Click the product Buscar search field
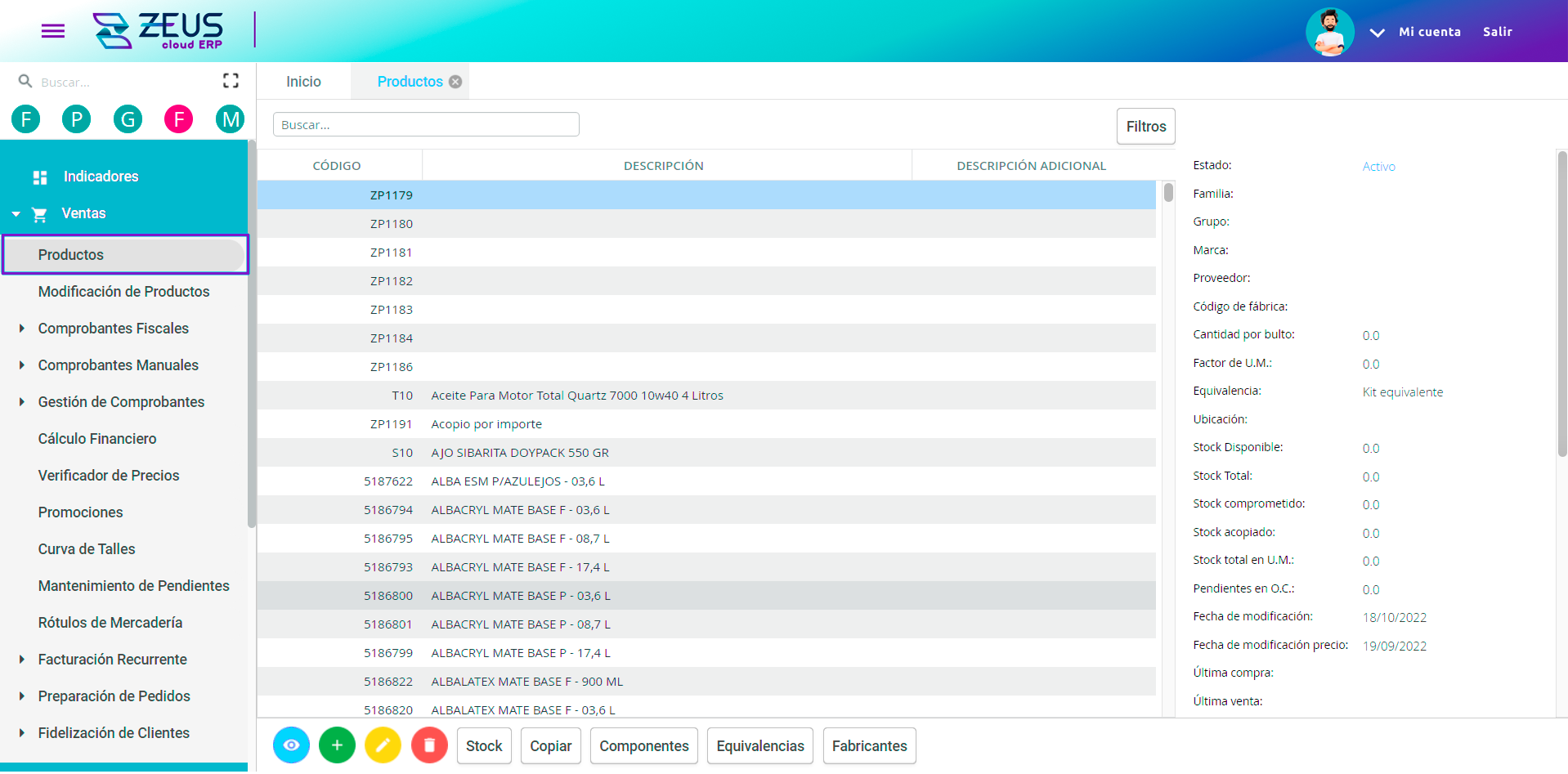This screenshot has width=1568, height=774. (426, 125)
